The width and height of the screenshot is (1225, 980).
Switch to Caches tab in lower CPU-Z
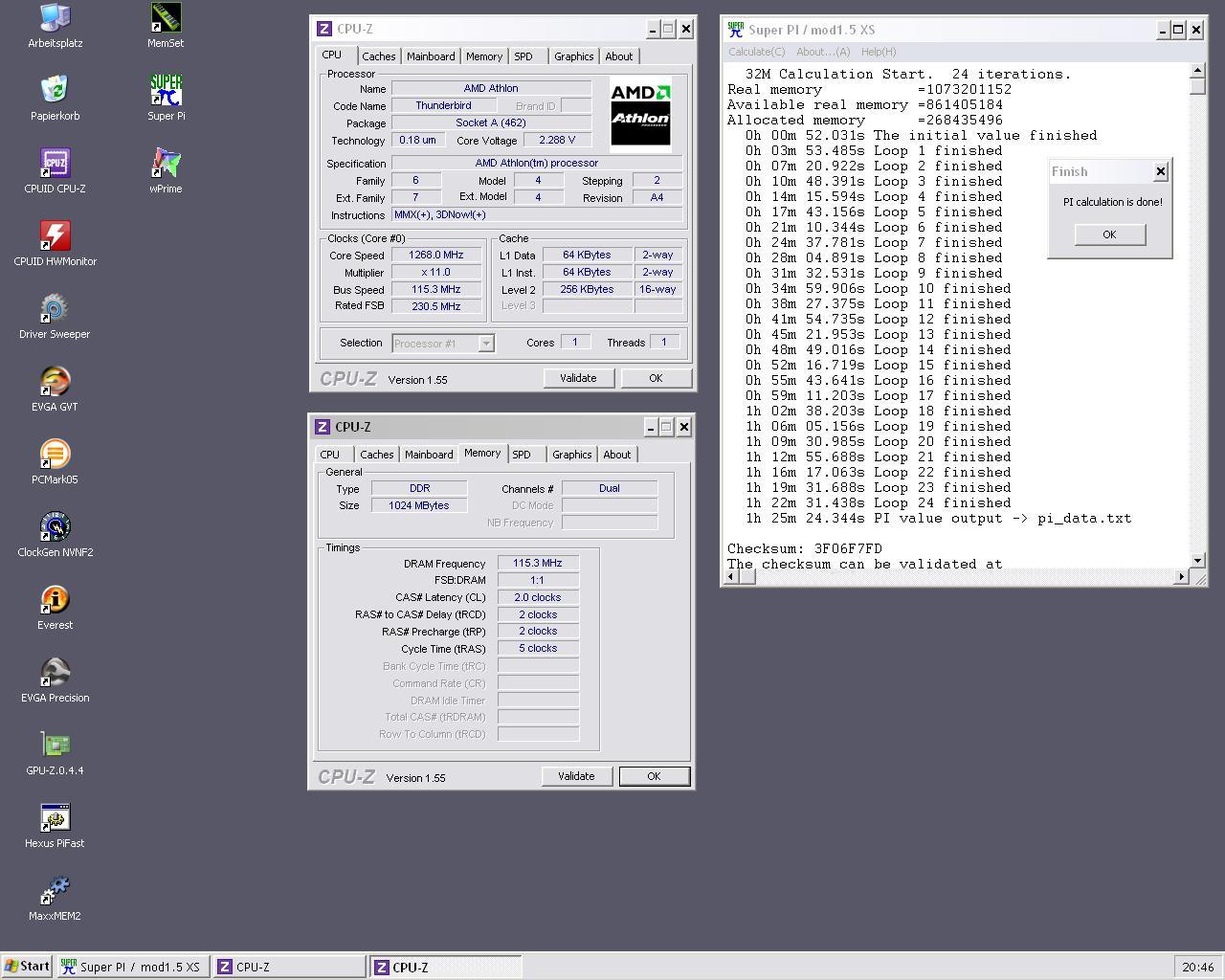tap(376, 455)
